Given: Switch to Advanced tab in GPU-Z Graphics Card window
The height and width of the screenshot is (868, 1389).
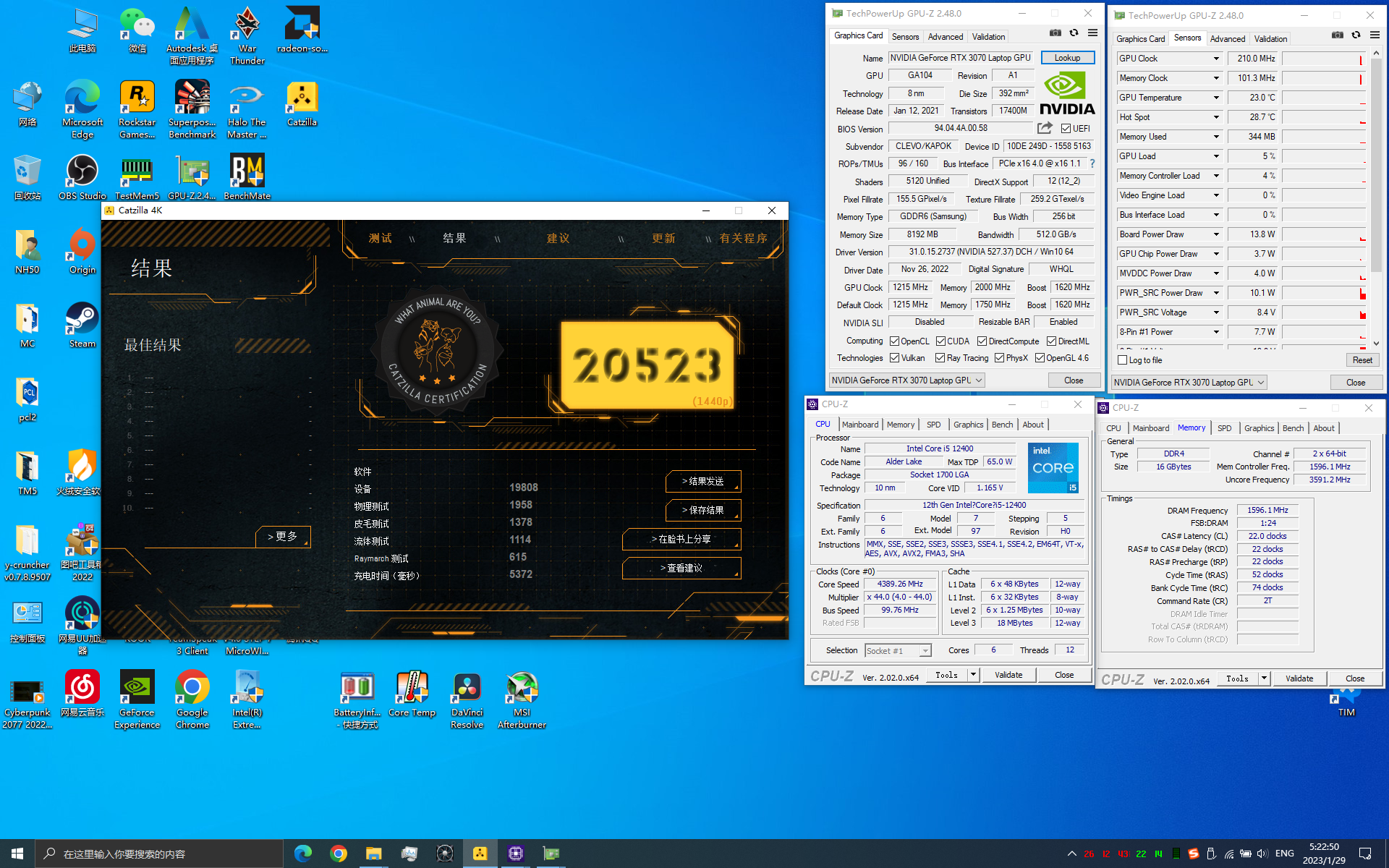Looking at the screenshot, I should coord(945,37).
